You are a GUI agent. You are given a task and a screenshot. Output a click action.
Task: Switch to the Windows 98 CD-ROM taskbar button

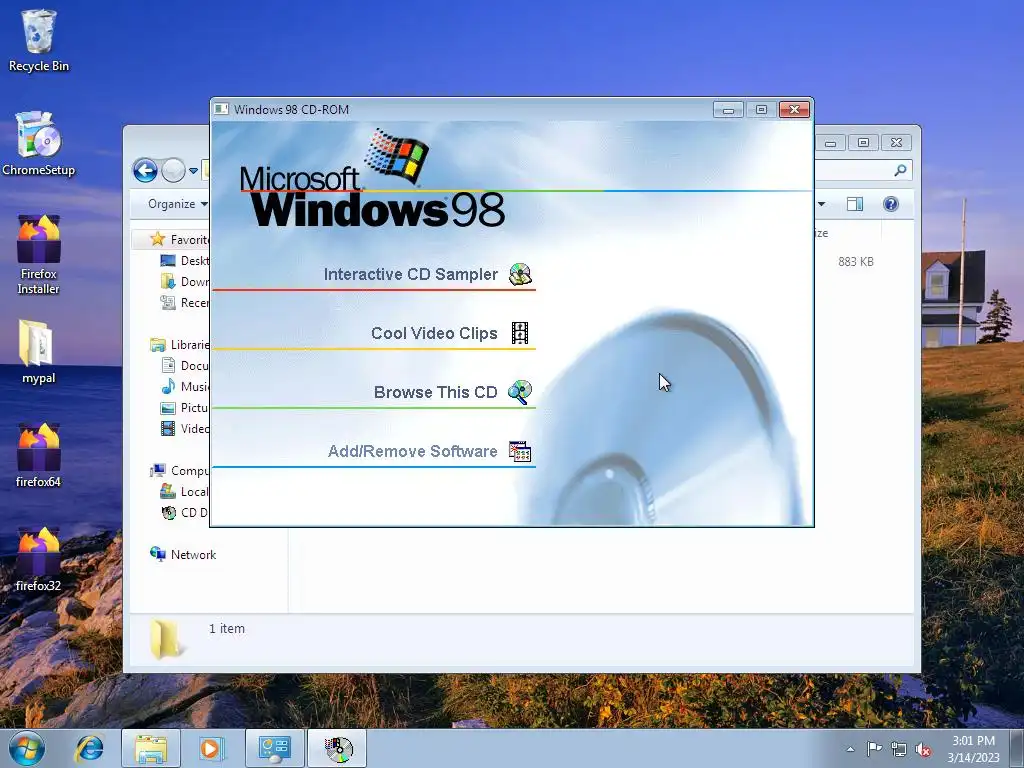[337, 749]
